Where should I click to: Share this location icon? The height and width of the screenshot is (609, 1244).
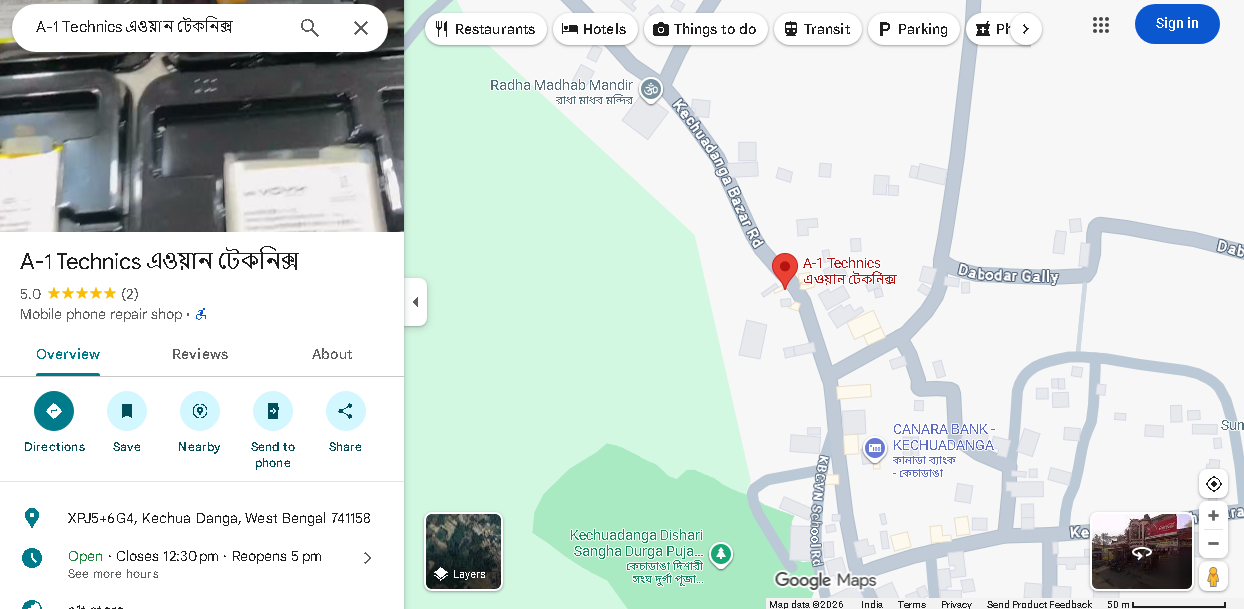(x=345, y=411)
